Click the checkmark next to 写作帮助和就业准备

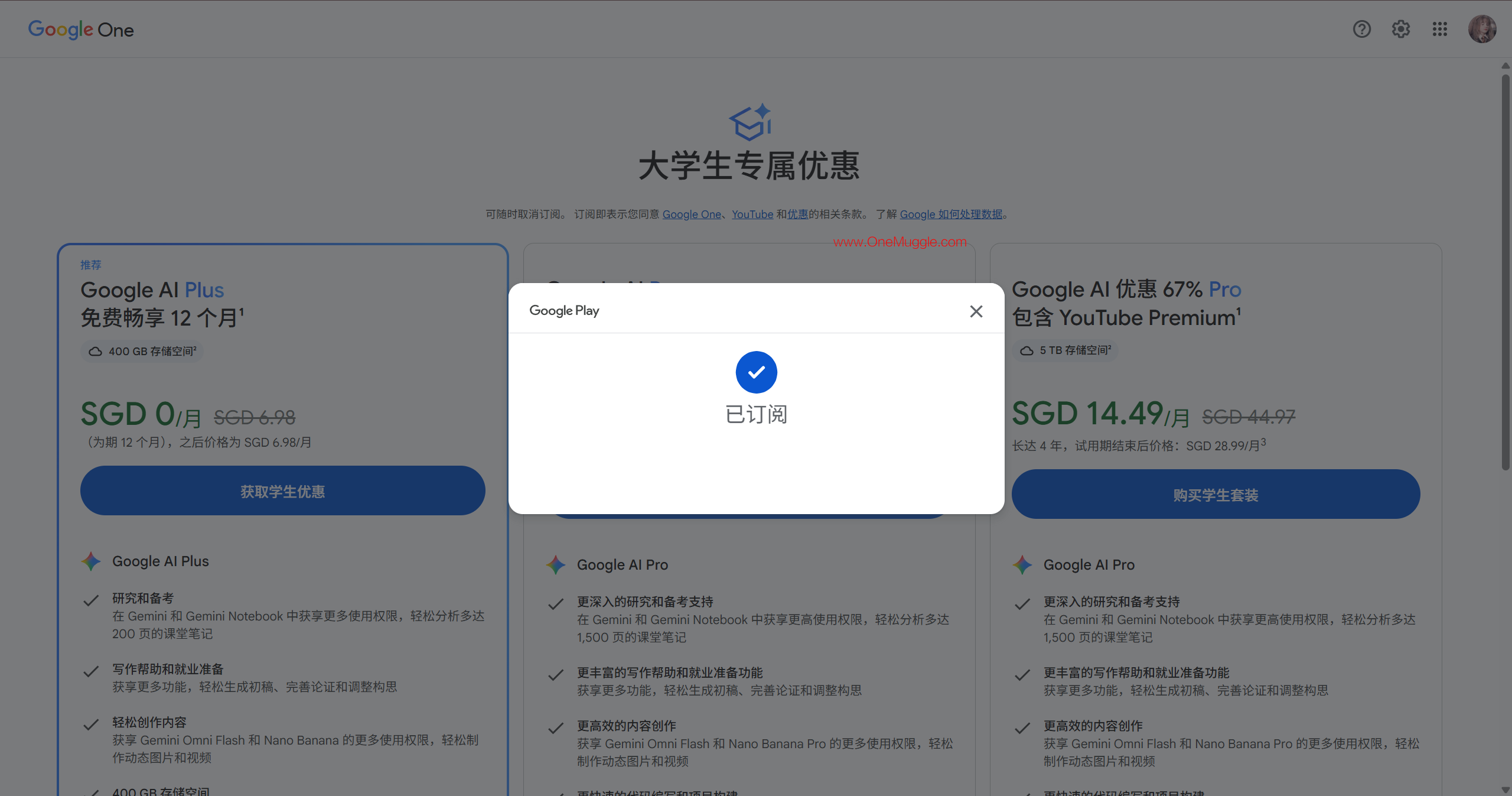91,672
